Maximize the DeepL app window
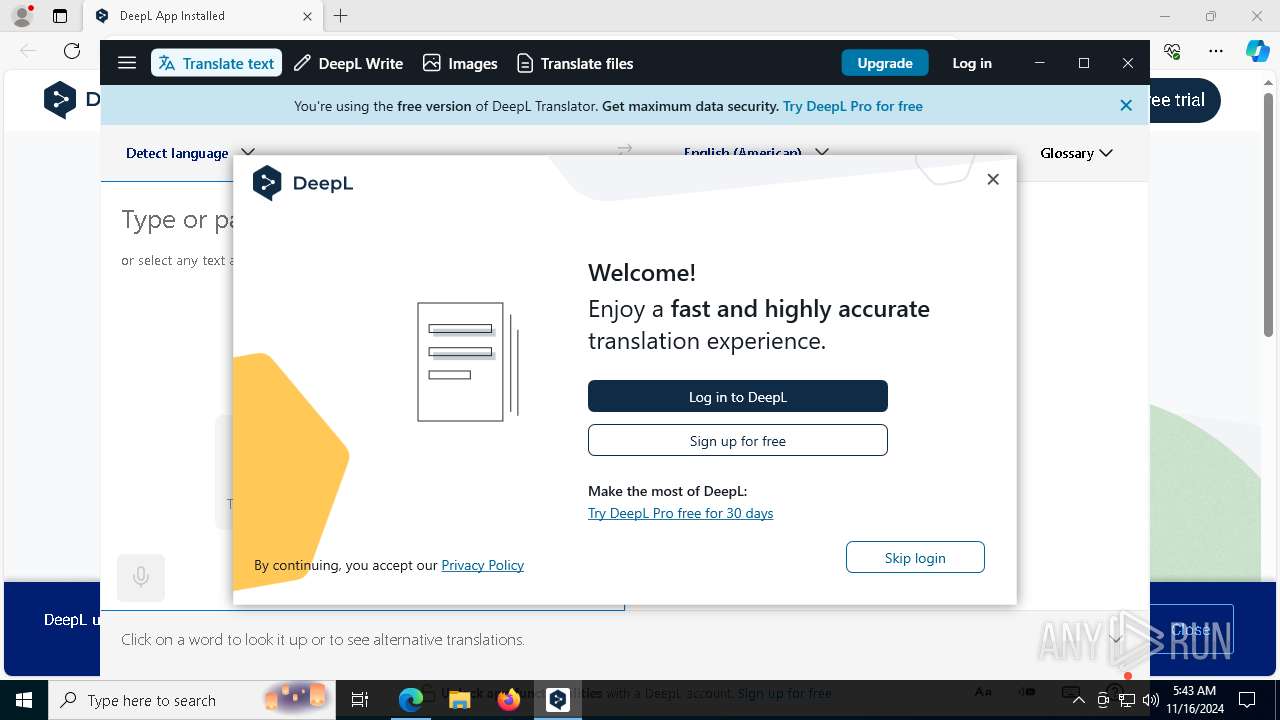This screenshot has width=1280, height=720. point(1084,63)
